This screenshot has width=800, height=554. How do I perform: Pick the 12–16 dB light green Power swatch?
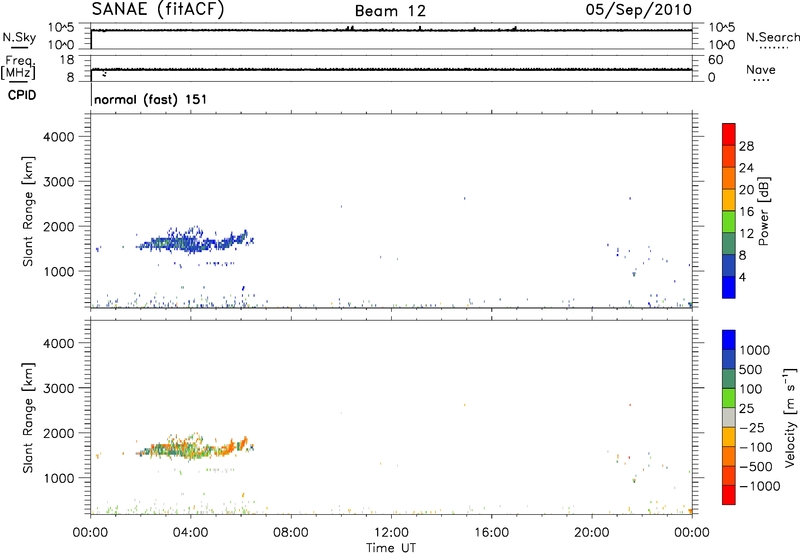tap(729, 221)
